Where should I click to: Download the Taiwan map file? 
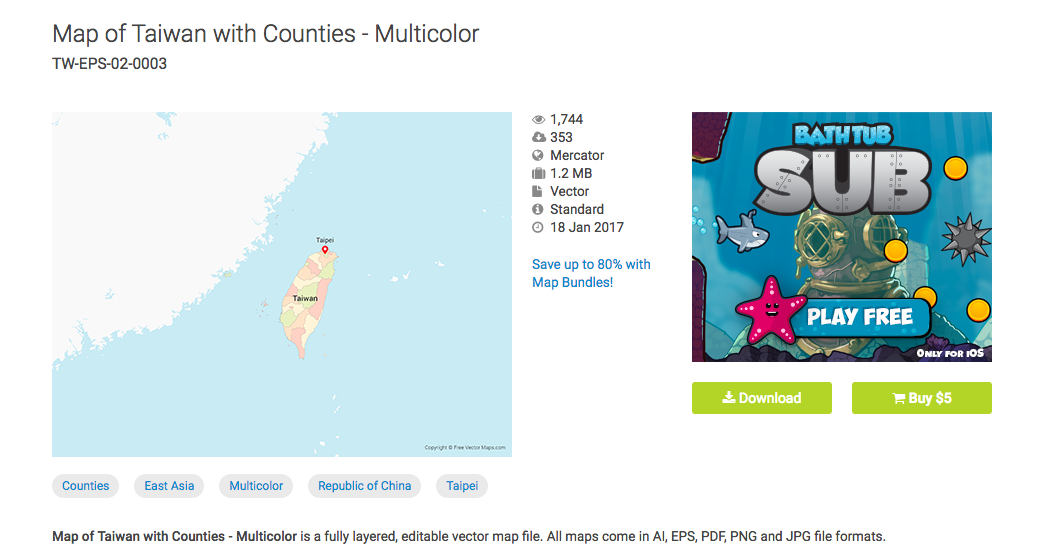point(761,398)
